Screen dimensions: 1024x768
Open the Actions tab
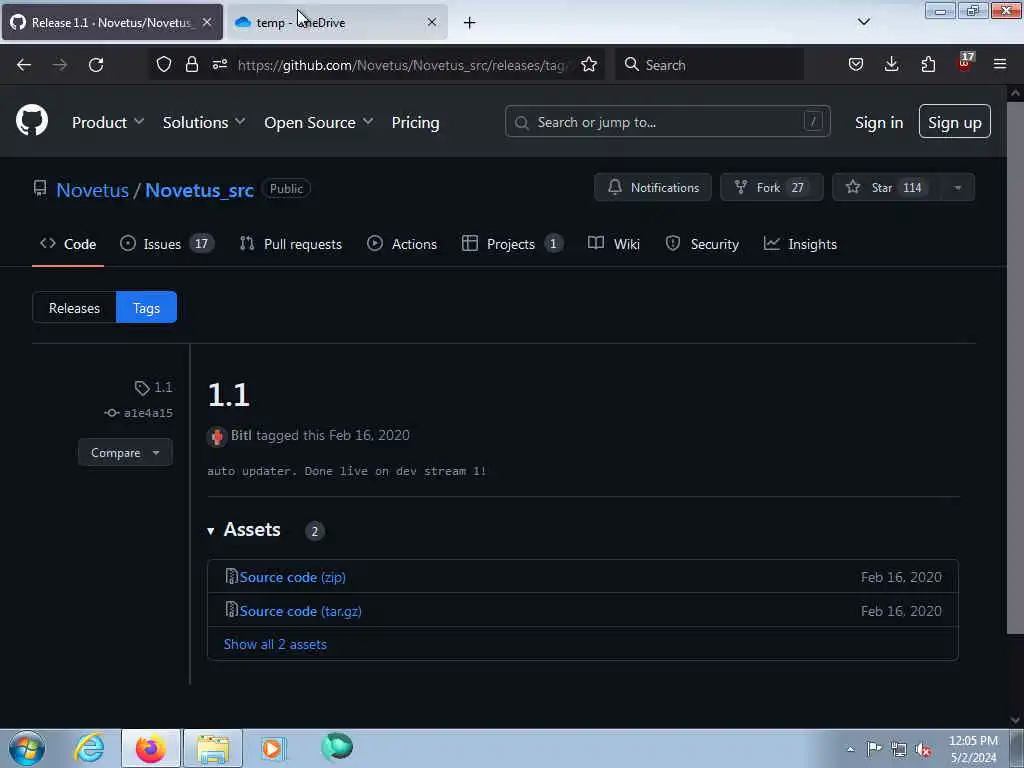402,244
